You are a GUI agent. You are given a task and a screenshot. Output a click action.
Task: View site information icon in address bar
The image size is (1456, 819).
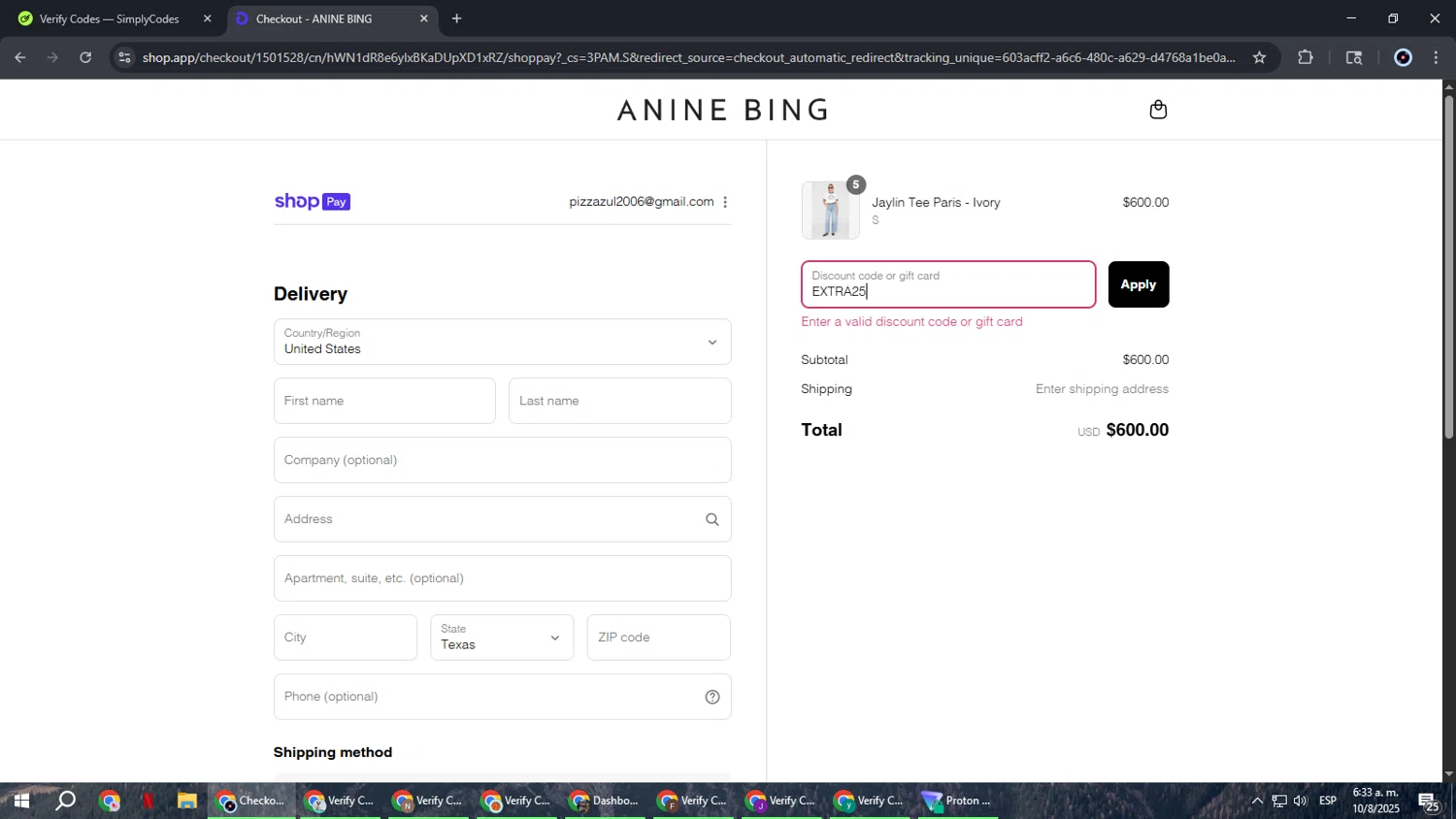pyautogui.click(x=123, y=57)
